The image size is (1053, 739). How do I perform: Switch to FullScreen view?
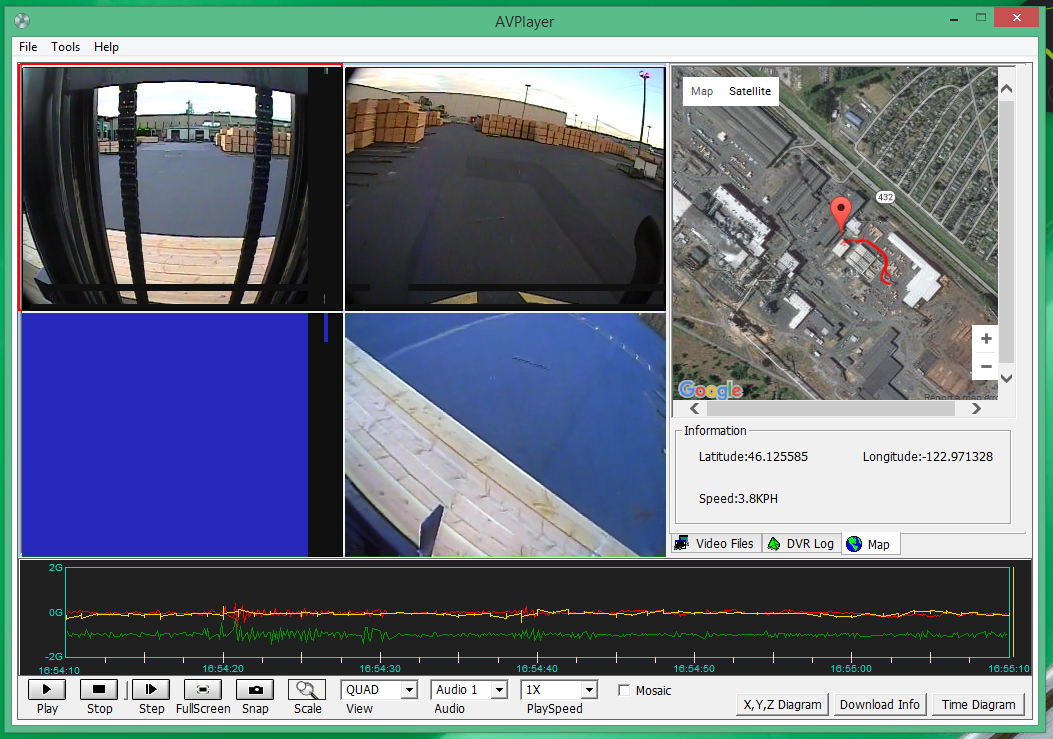coord(203,689)
